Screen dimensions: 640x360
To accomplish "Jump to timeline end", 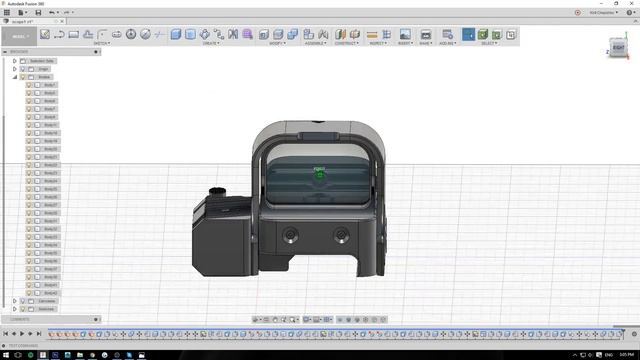I will 39,334.
